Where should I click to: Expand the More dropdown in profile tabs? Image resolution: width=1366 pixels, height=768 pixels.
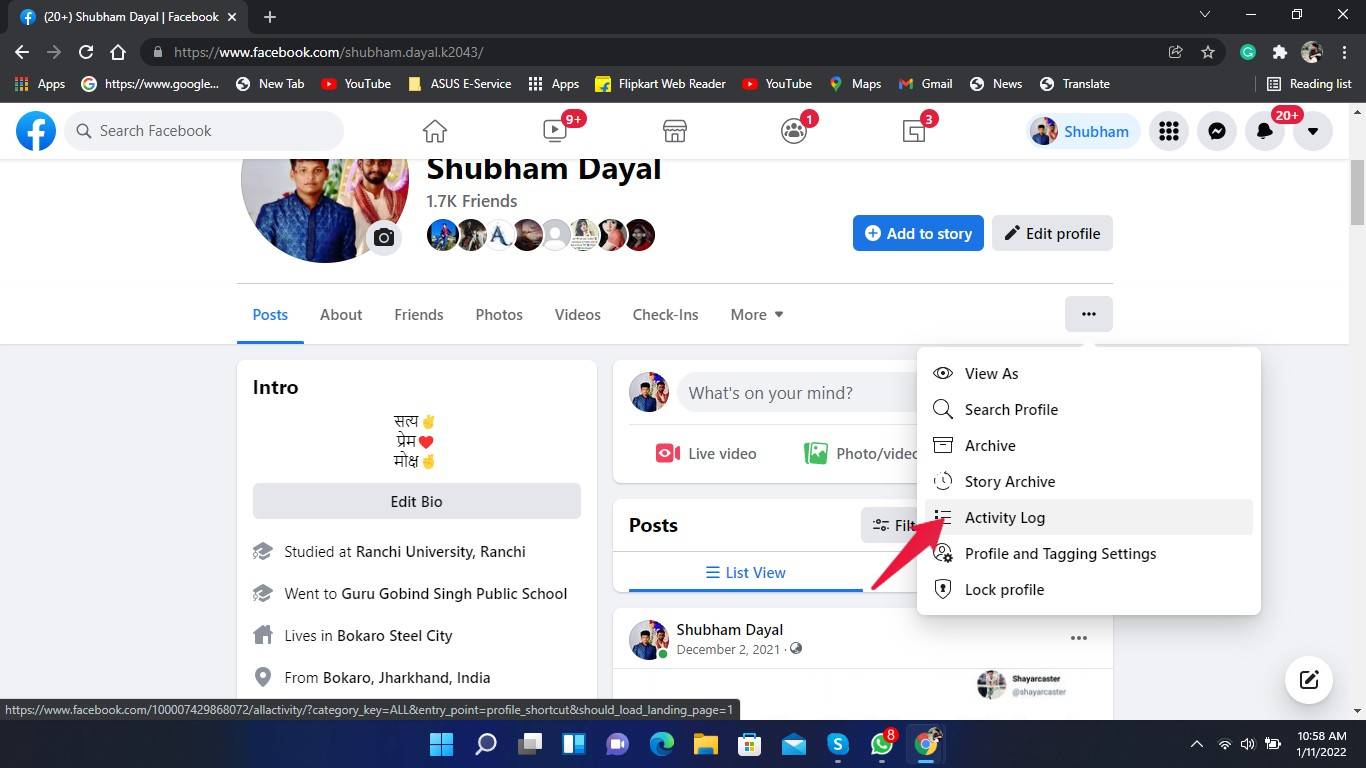tap(756, 314)
